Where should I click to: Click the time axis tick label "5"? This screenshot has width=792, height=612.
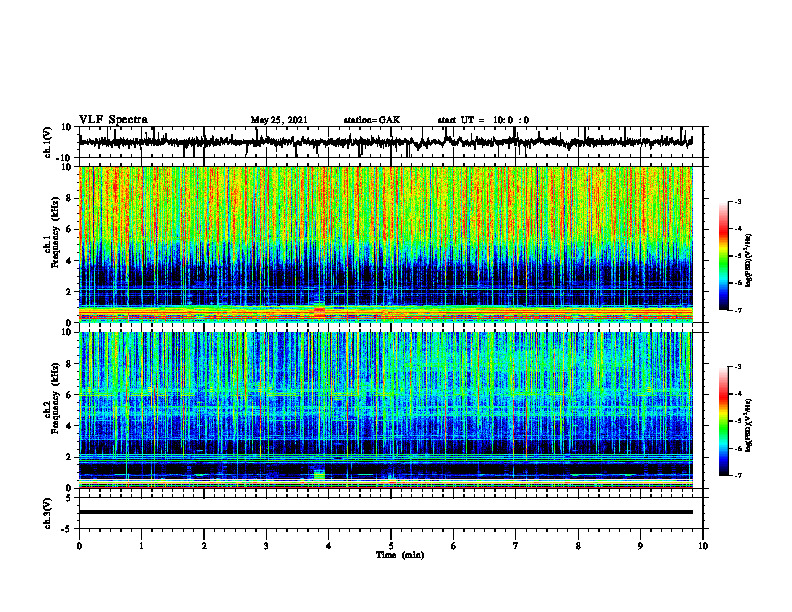(x=391, y=546)
